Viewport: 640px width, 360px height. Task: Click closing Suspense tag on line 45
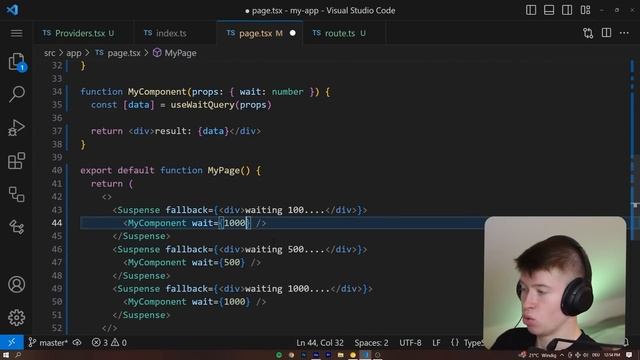tap(141, 236)
